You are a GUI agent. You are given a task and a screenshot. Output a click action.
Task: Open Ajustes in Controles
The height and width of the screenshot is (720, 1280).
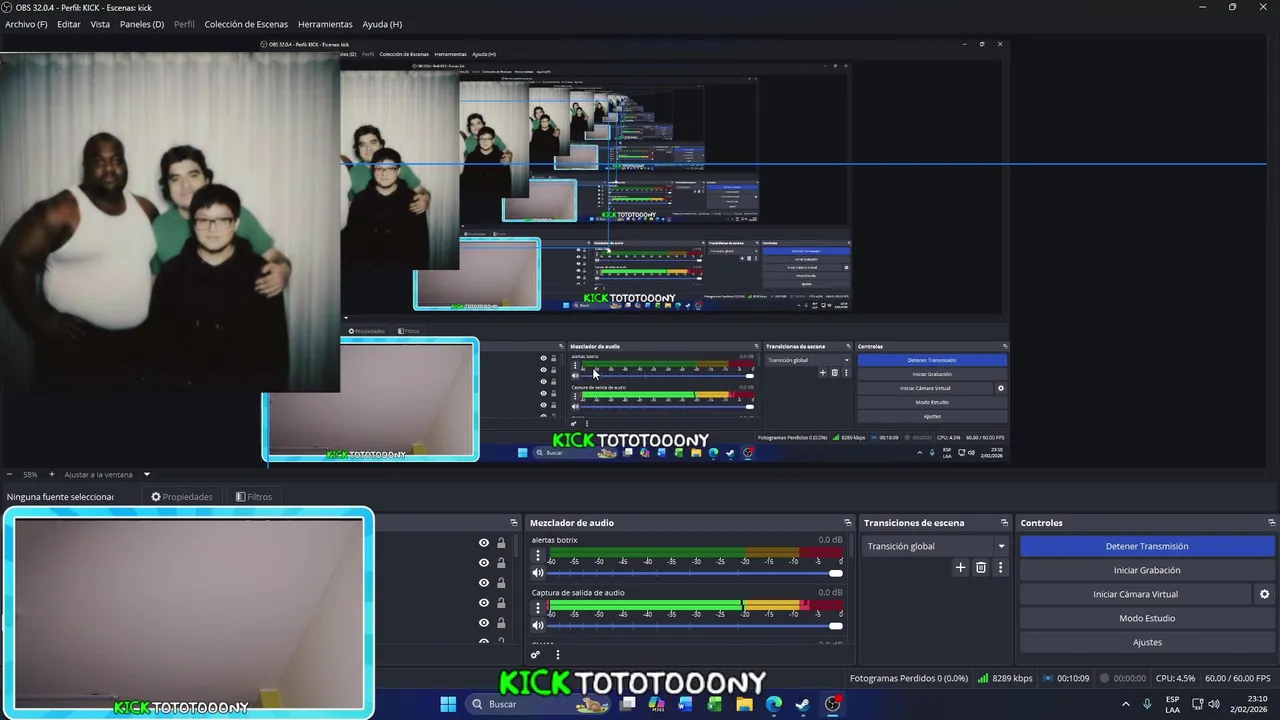pos(1147,642)
